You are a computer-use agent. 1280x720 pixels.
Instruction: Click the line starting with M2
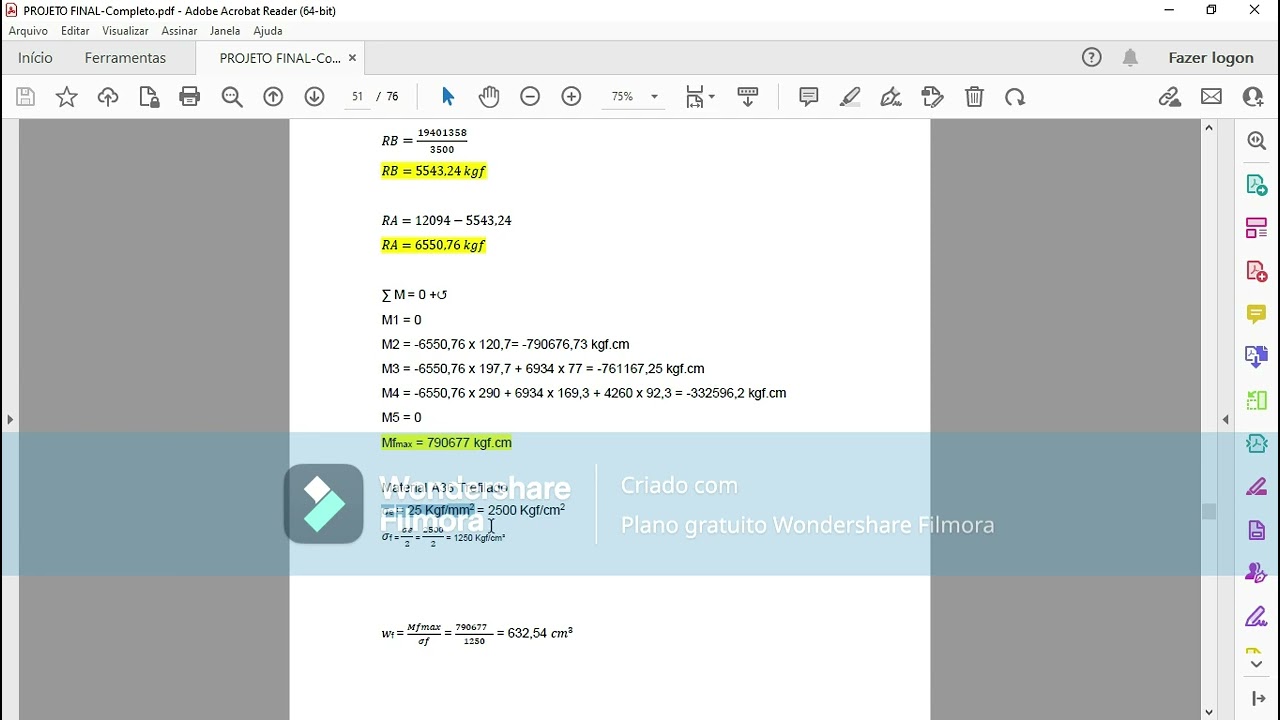click(505, 344)
